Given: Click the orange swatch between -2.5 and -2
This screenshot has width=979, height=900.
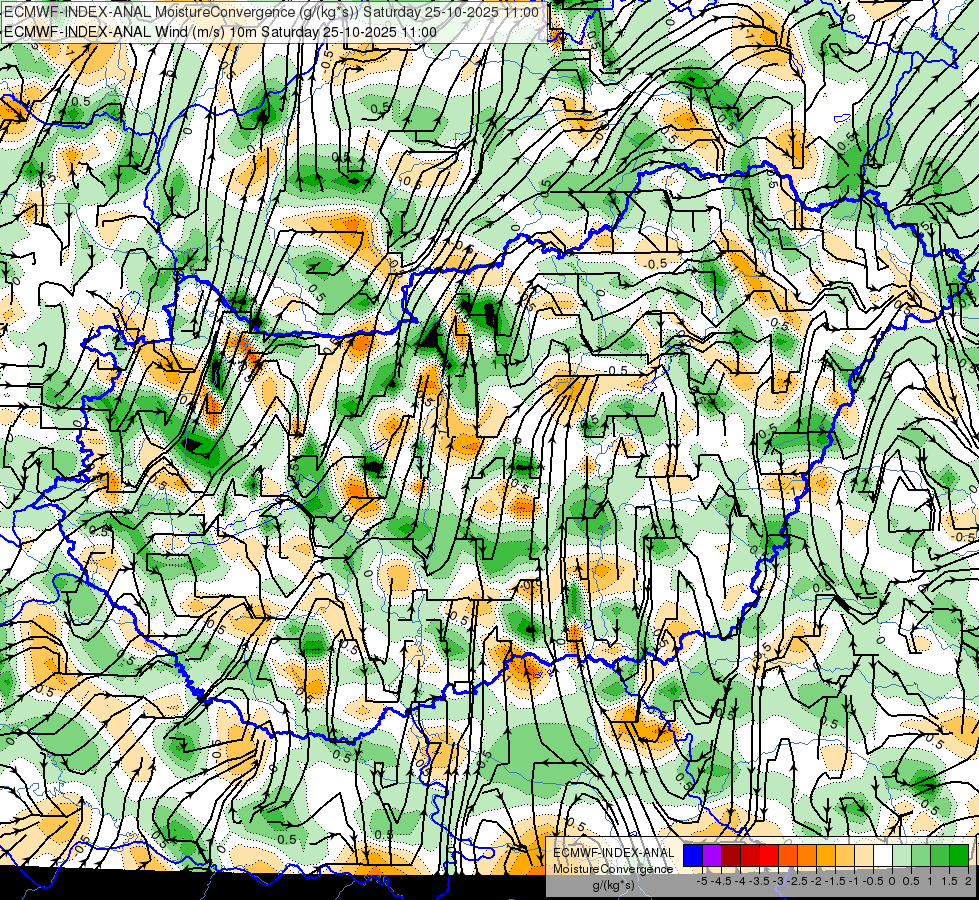Looking at the screenshot, I should (807, 856).
